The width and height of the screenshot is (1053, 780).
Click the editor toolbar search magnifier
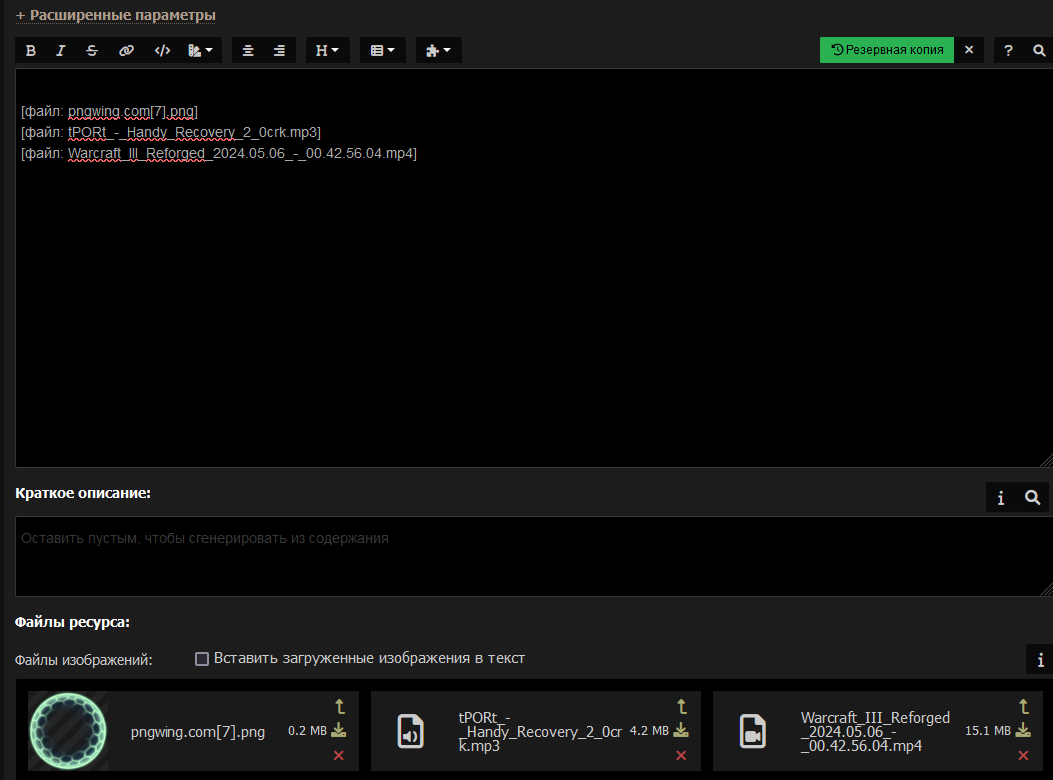tap(1039, 50)
